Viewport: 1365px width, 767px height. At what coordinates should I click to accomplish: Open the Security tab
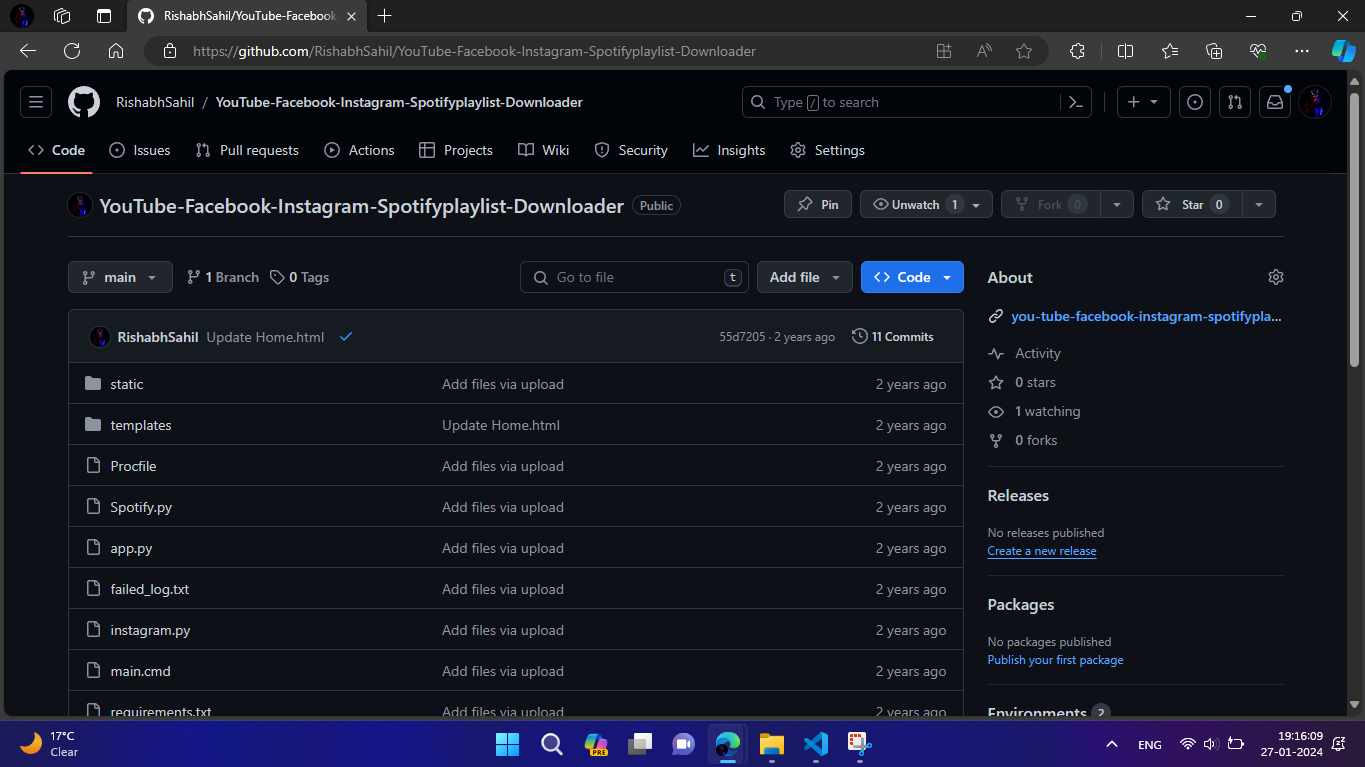coord(631,150)
